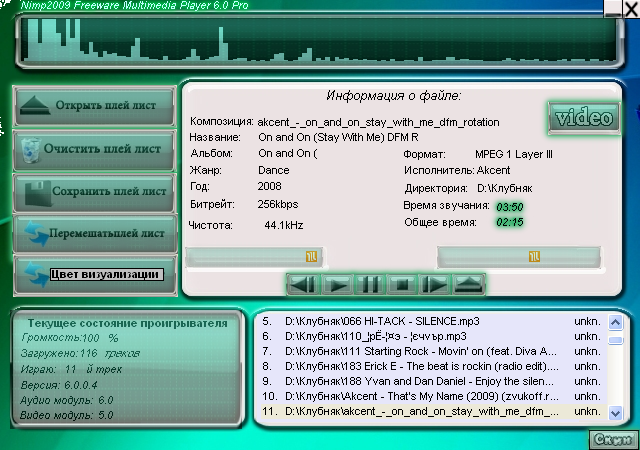Minimize the Nimp2009 player window
This screenshot has height=450, width=640.
(613, 9)
